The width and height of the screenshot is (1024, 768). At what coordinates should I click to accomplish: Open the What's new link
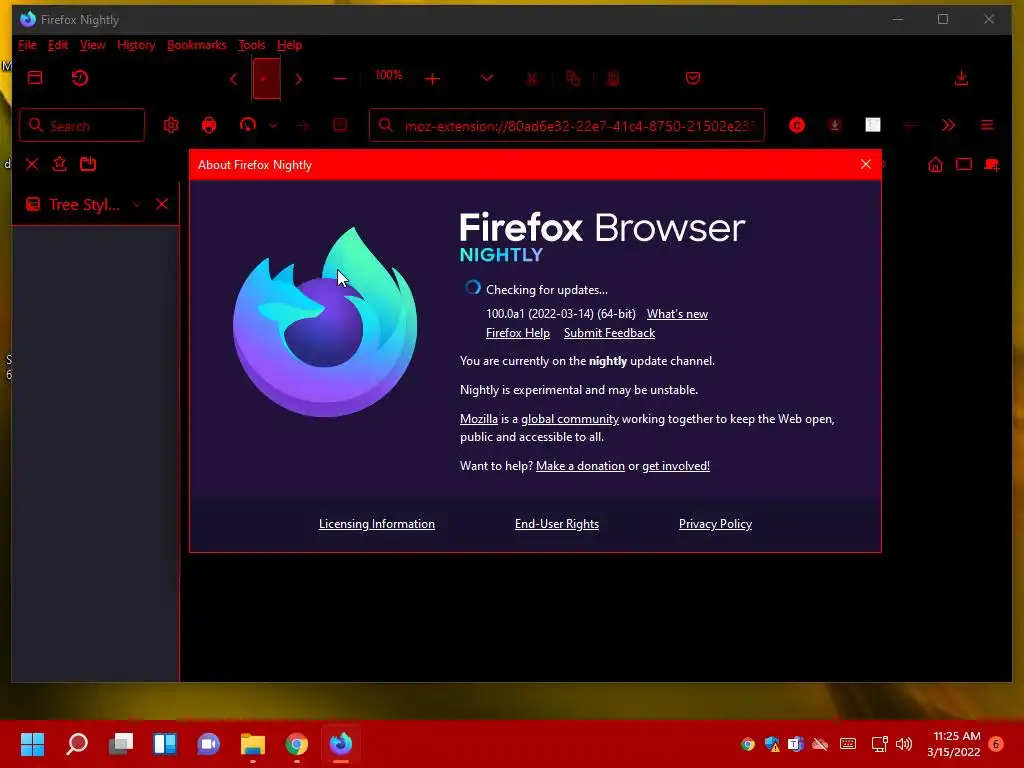(x=677, y=314)
